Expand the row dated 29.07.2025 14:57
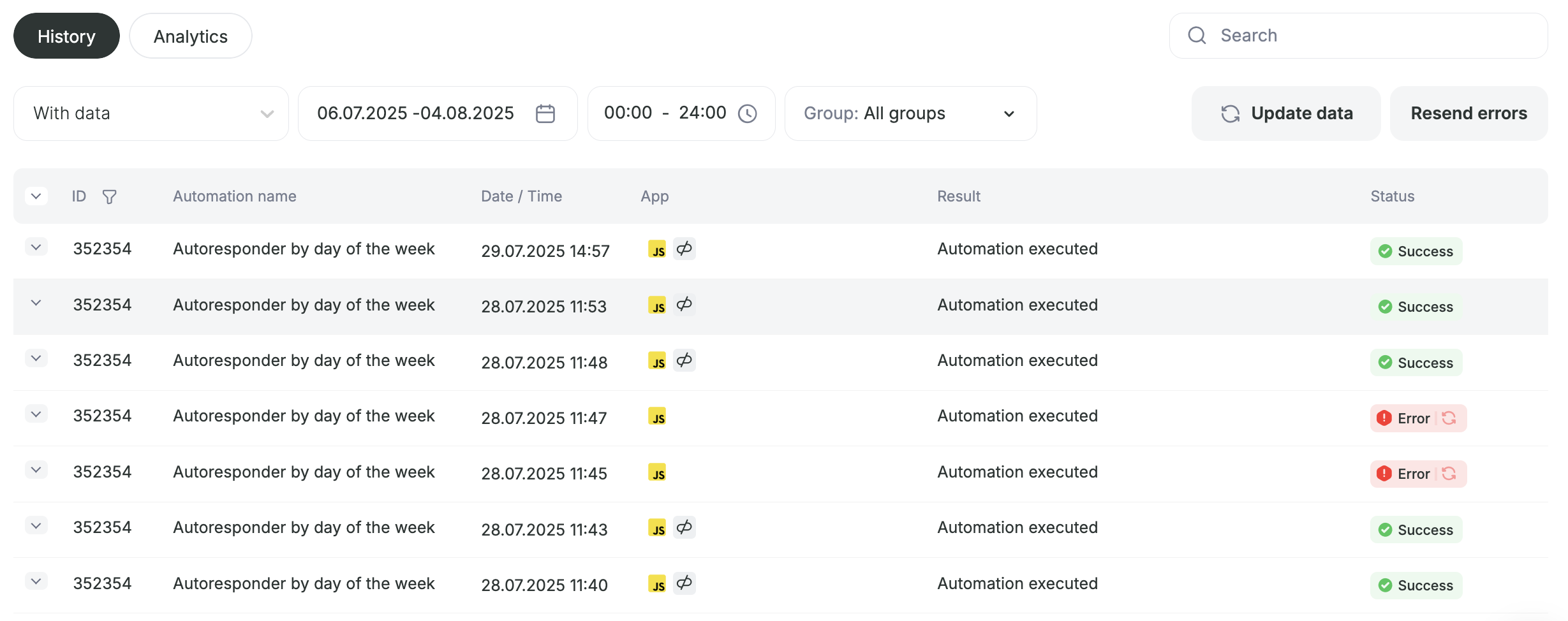This screenshot has height=621, width=1568. pos(36,247)
